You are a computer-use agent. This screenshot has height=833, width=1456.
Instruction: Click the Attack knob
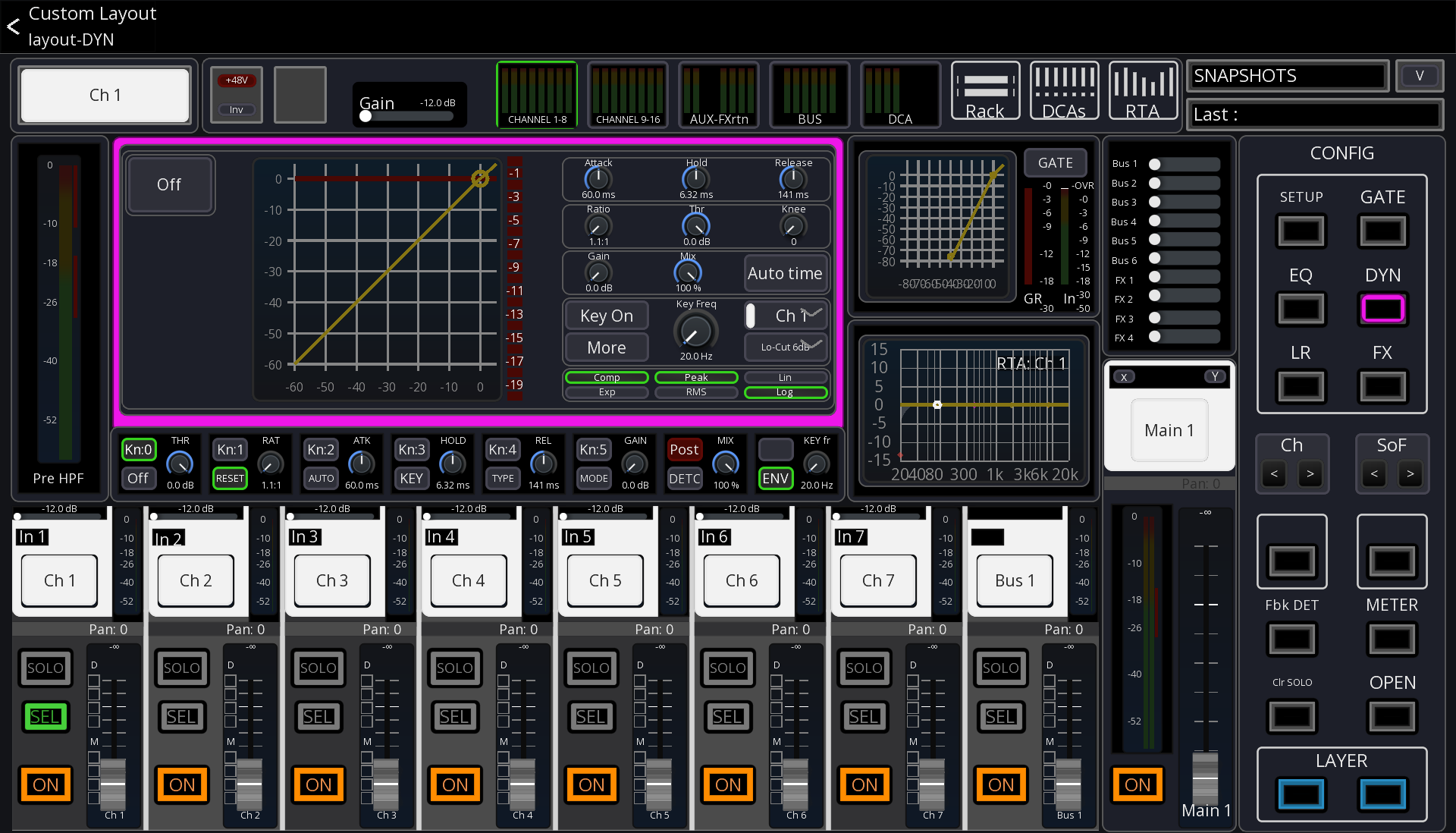(598, 179)
